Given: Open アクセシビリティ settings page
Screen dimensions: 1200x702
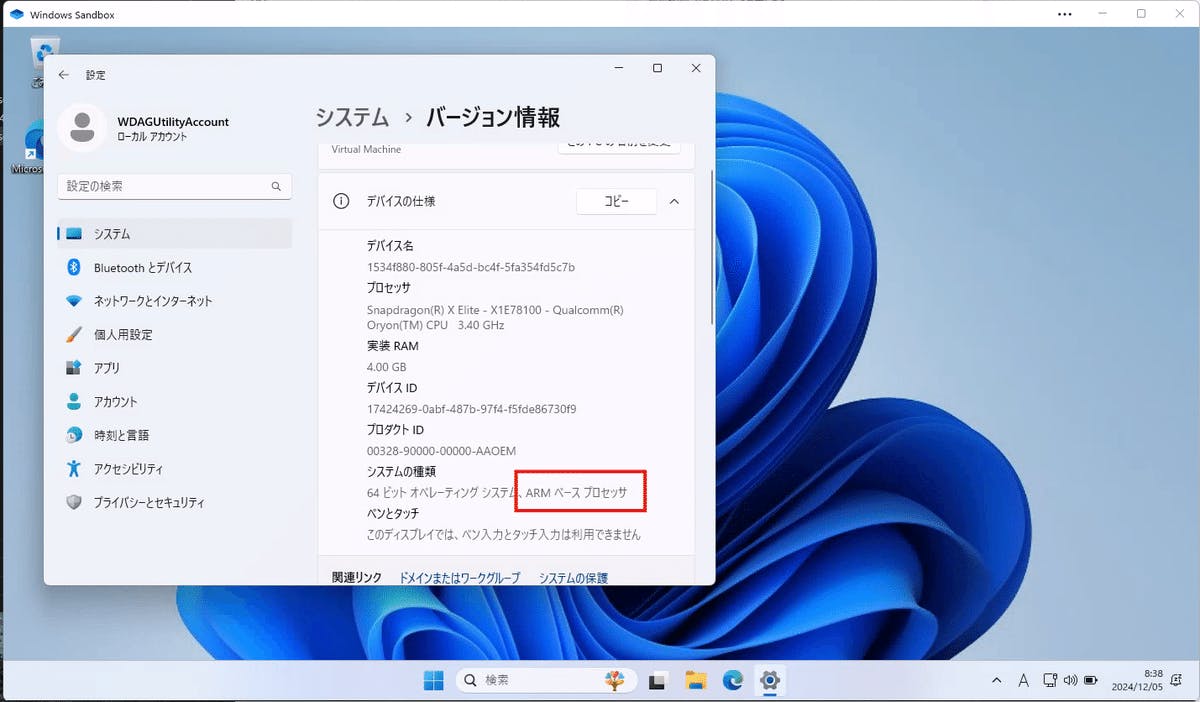Looking at the screenshot, I should 128,469.
